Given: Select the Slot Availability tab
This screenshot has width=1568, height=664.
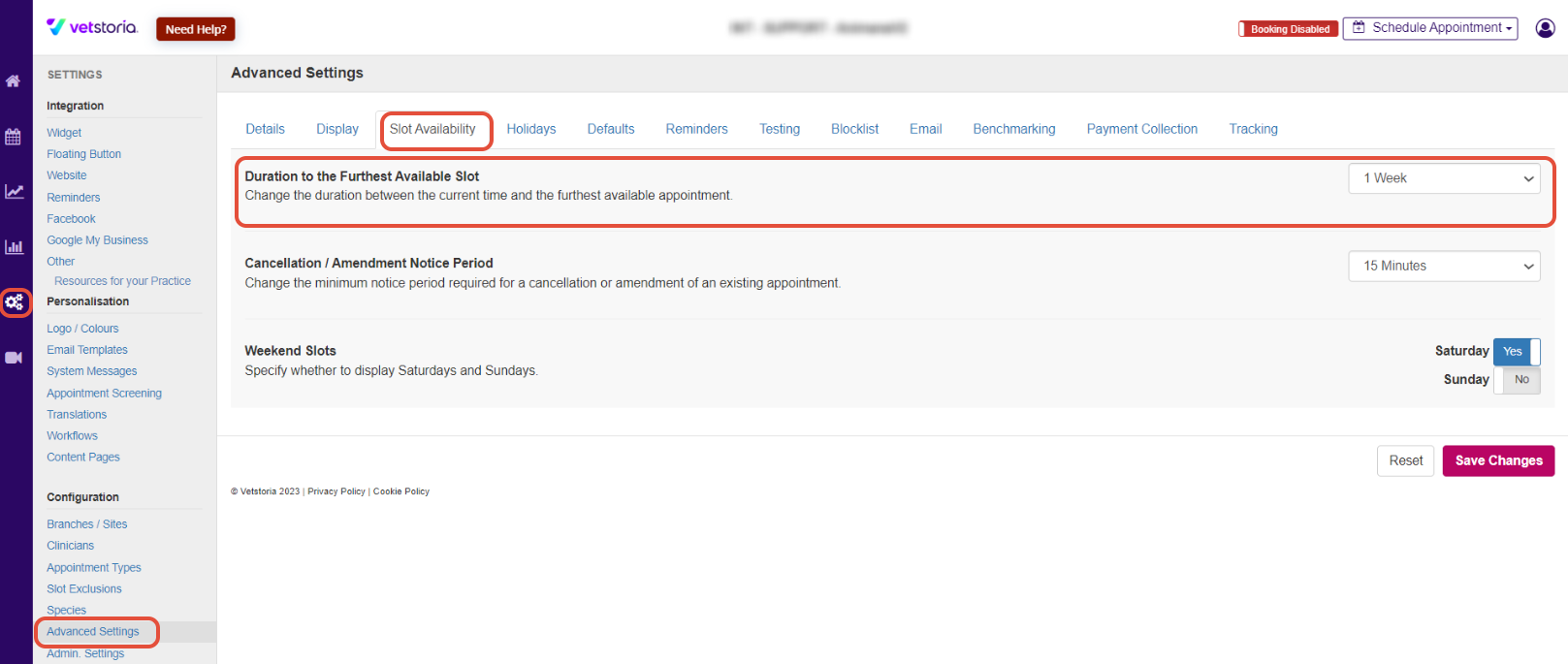Looking at the screenshot, I should (432, 129).
